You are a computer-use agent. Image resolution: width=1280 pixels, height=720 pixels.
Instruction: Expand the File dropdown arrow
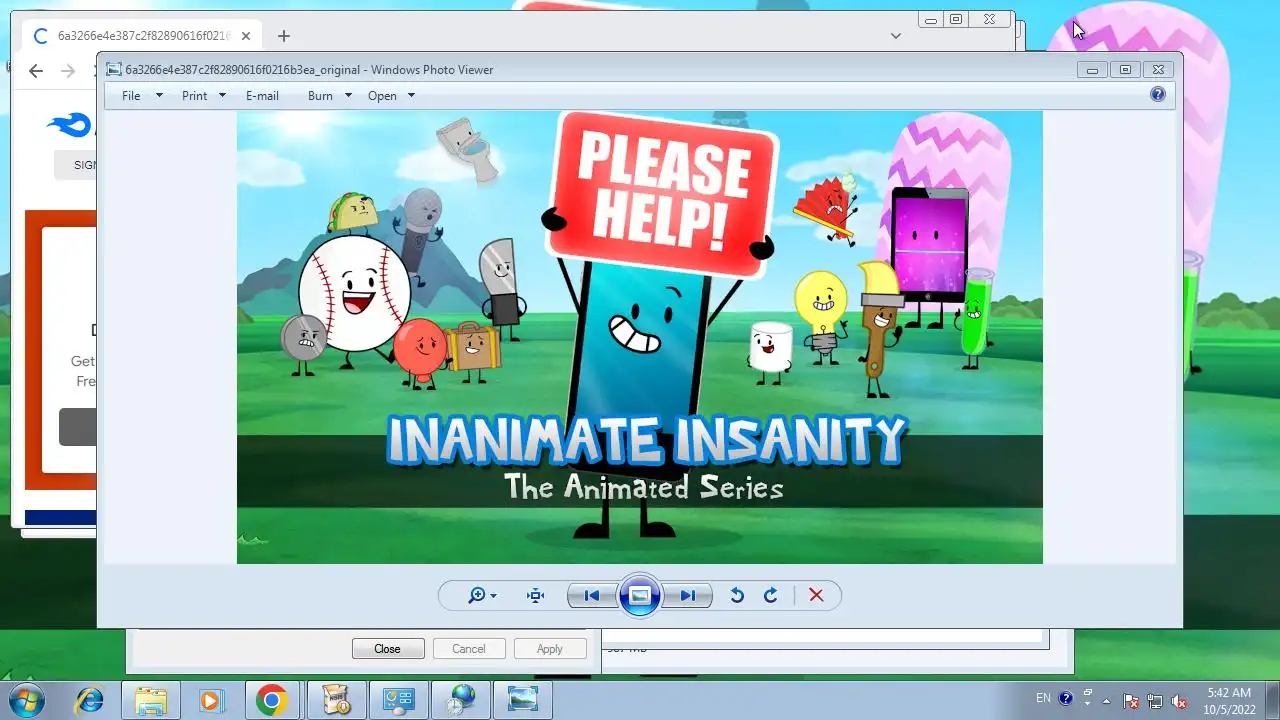pyautogui.click(x=159, y=96)
